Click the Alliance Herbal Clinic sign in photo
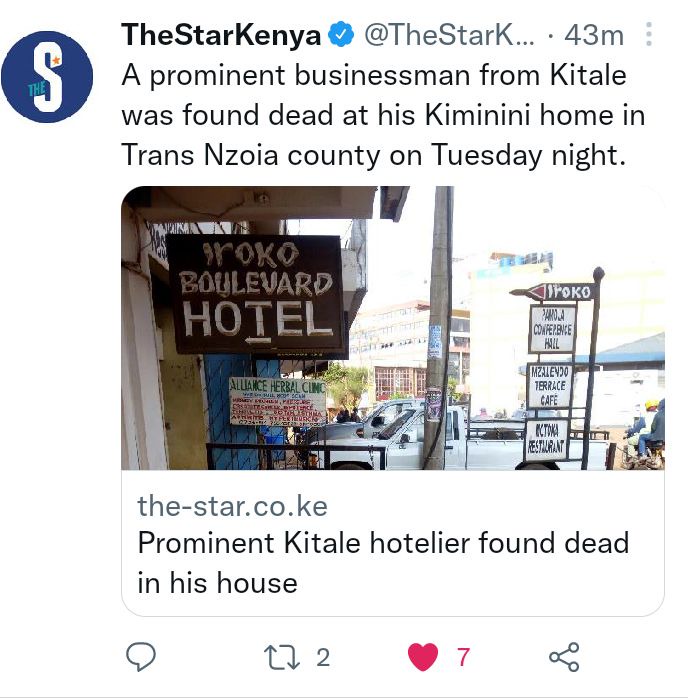The image size is (688, 699). [277, 402]
